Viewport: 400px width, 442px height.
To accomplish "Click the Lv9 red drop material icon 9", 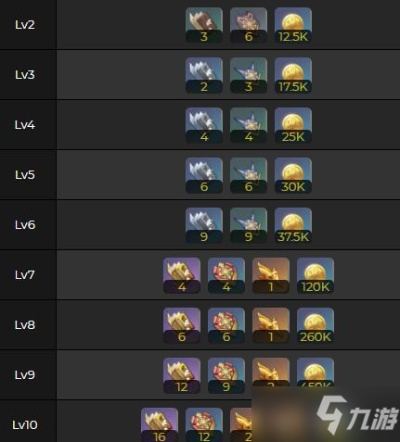I will click(x=226, y=375).
